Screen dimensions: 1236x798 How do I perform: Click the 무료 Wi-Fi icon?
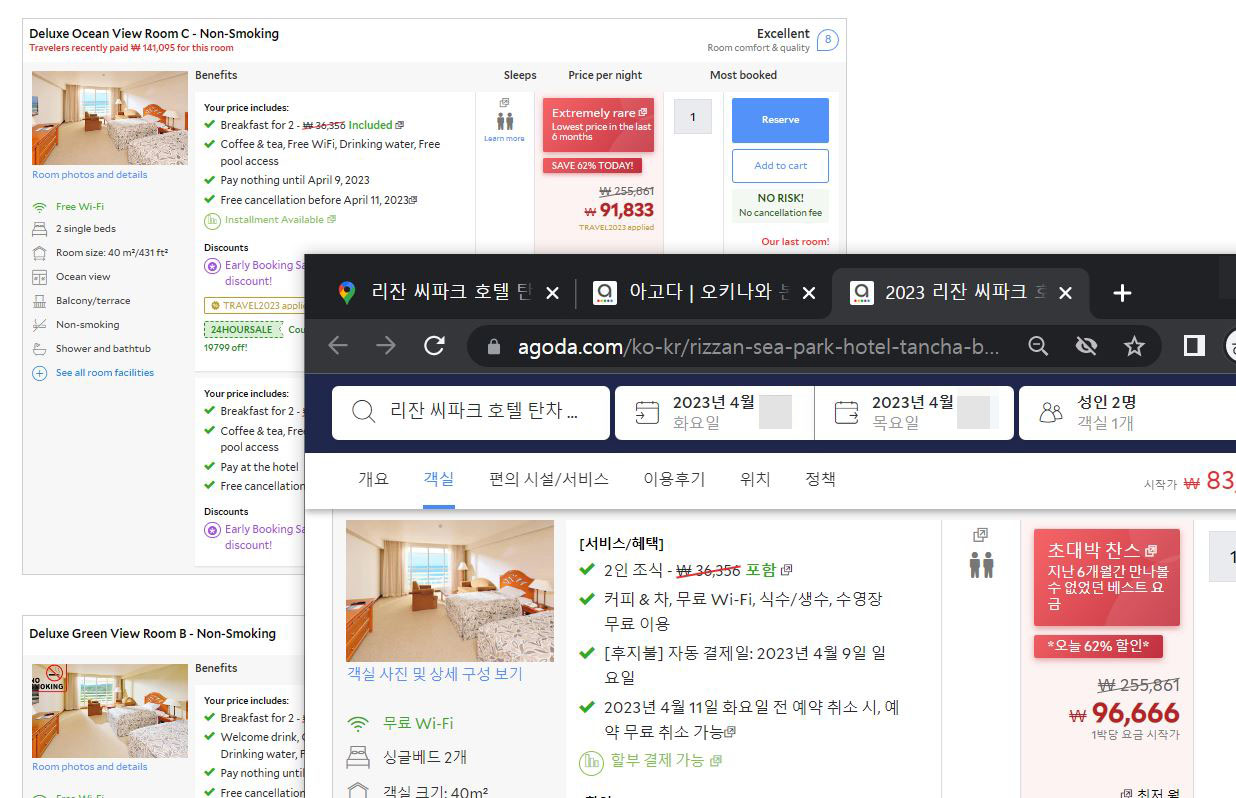[x=357, y=724]
